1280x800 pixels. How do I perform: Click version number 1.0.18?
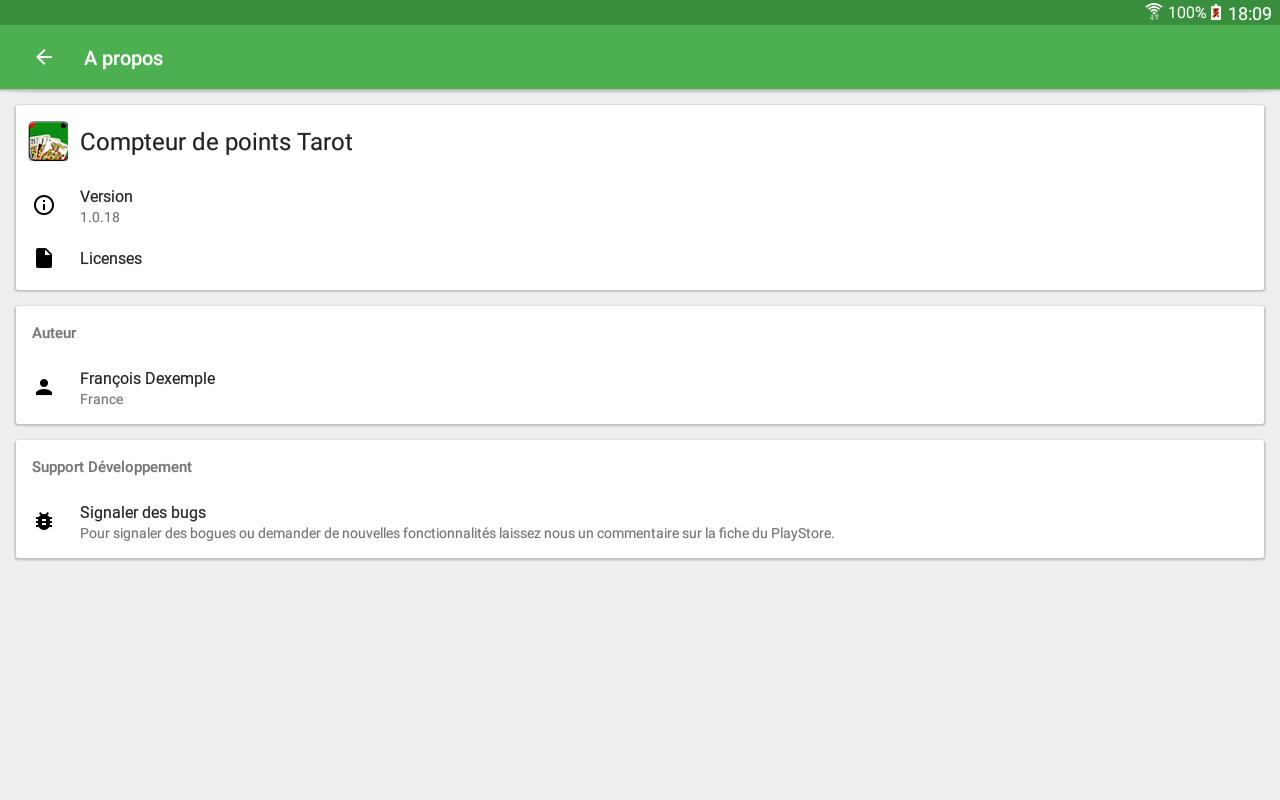[100, 217]
